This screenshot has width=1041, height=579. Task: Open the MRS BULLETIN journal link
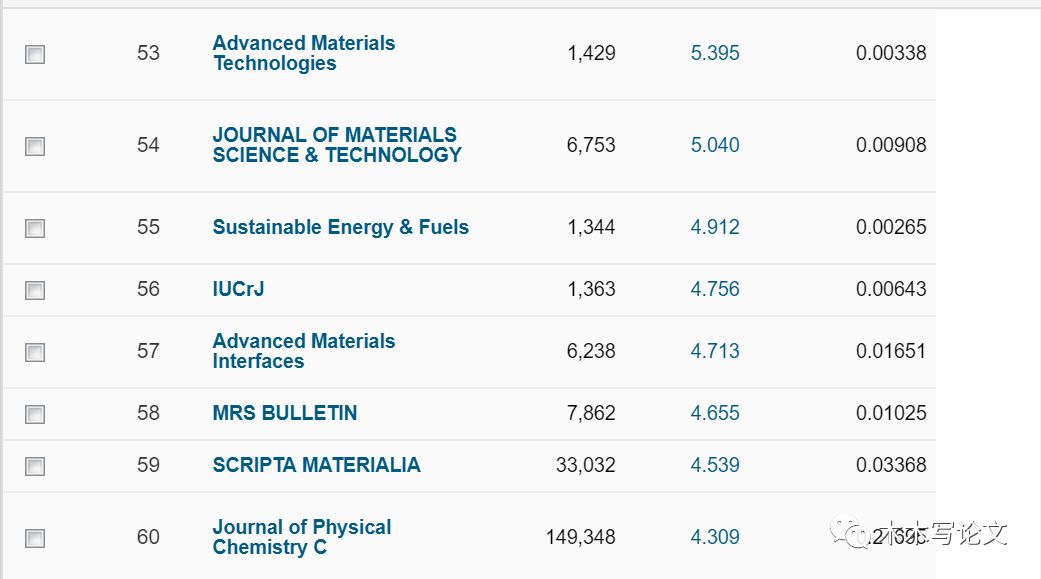click(284, 413)
